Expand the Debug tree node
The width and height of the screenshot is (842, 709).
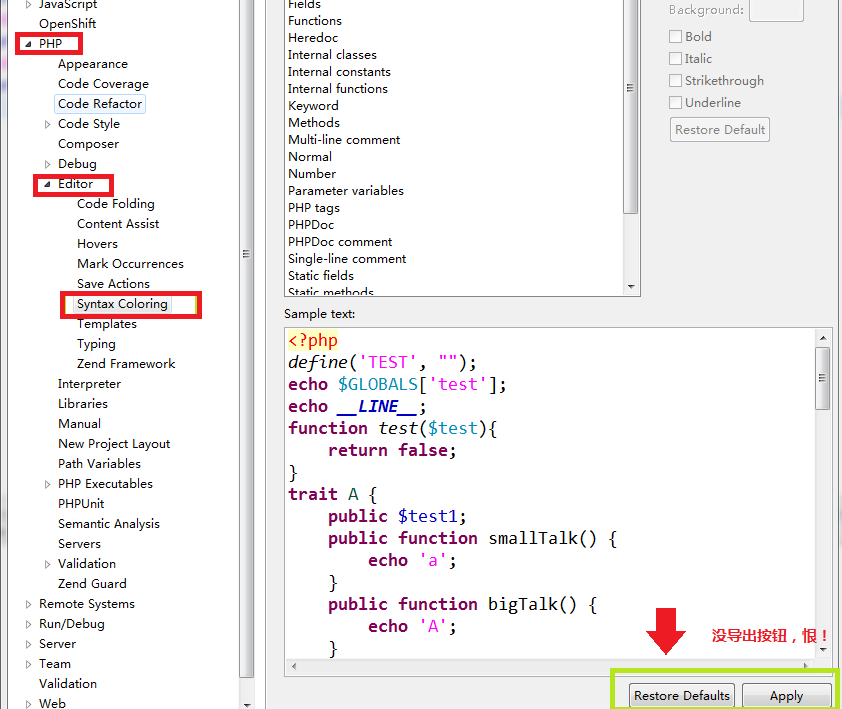(47, 164)
